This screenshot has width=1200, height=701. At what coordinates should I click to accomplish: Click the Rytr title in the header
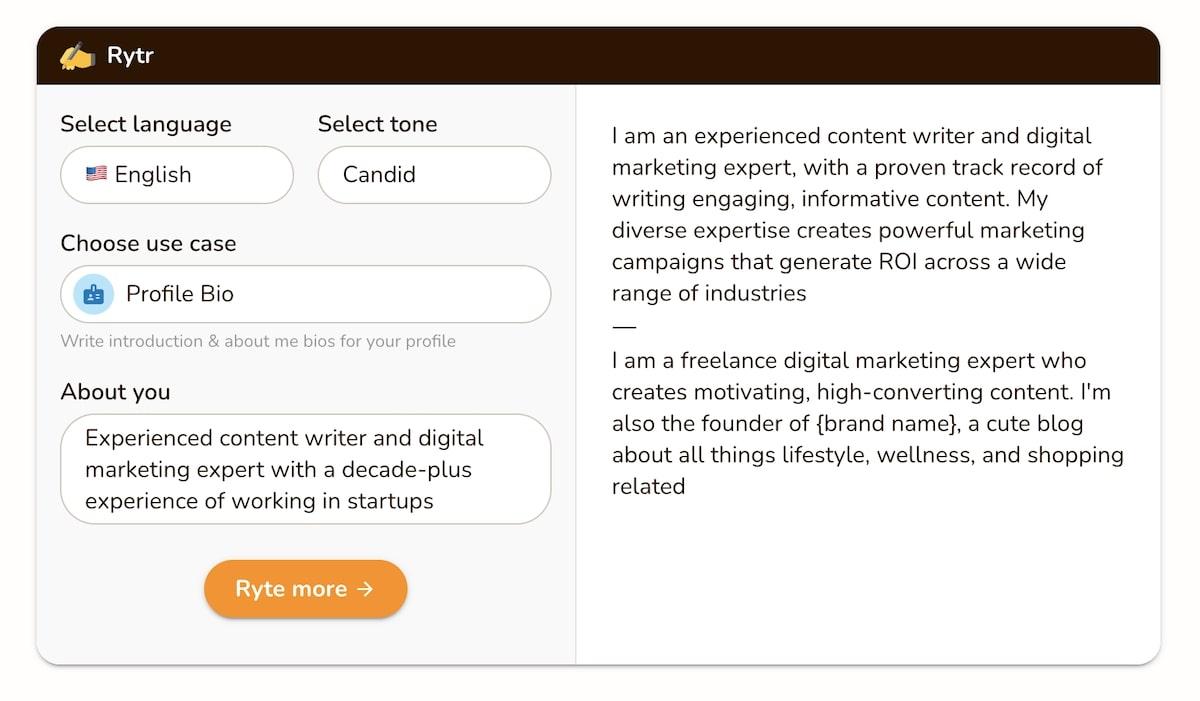130,56
